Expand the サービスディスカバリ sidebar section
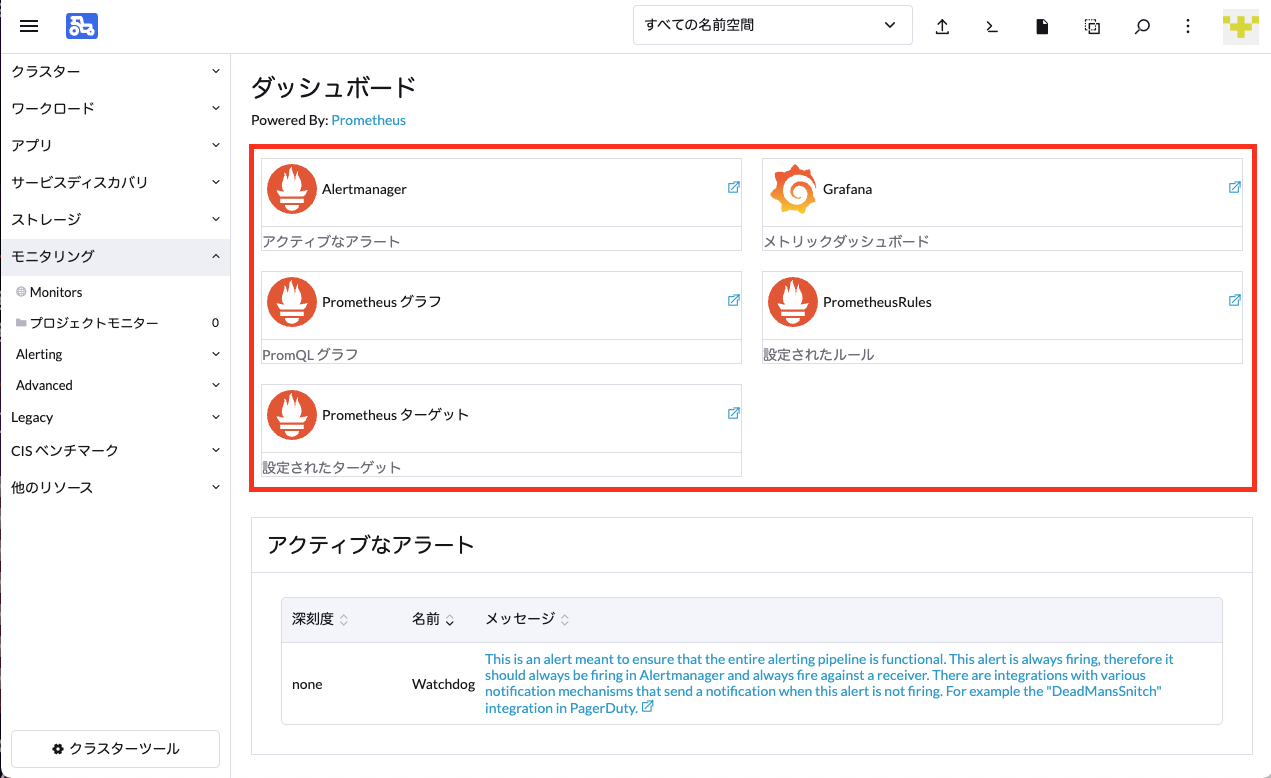Screen dimensions: 1271x778 coord(115,182)
